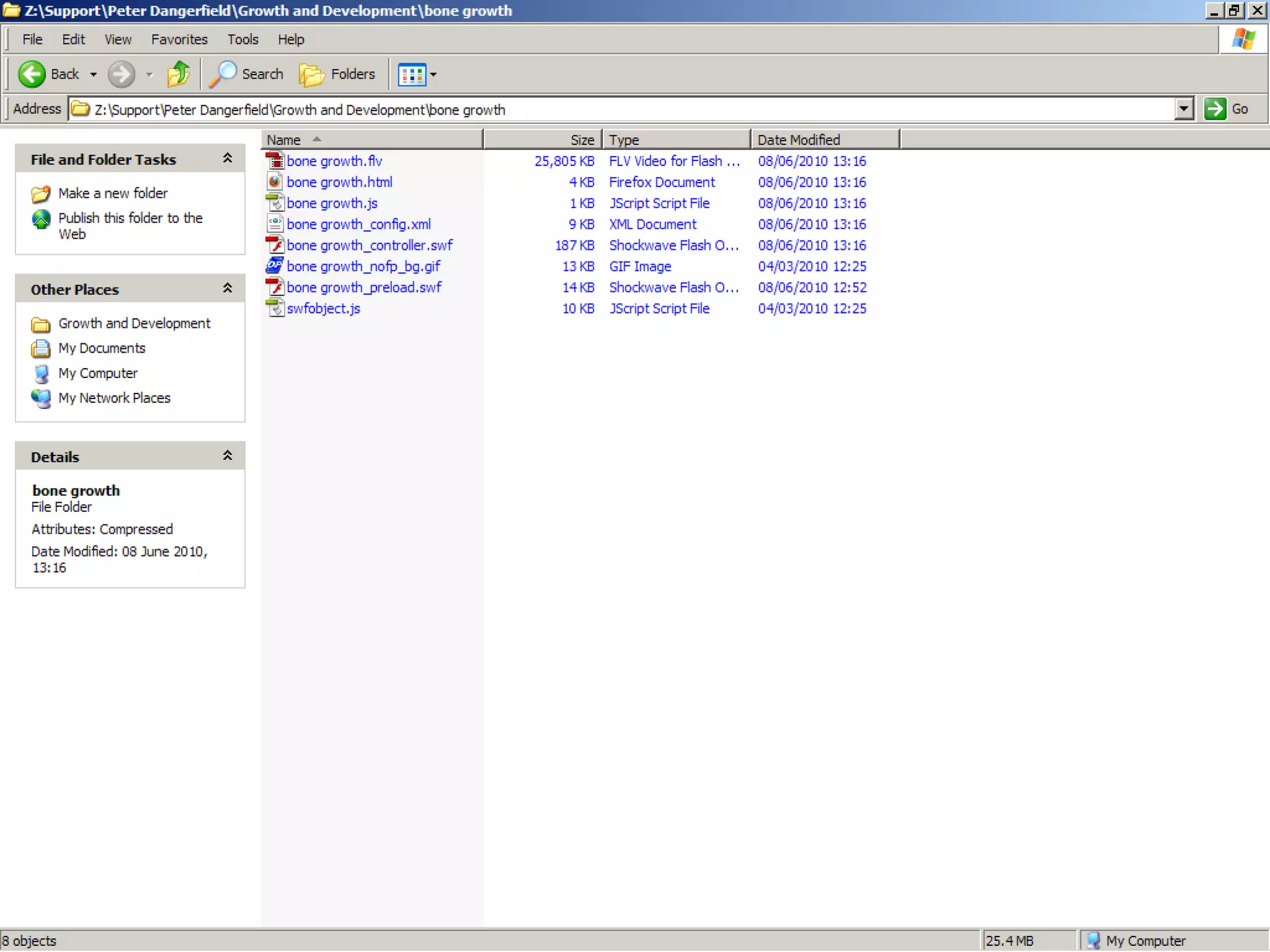Collapse the Details panel
The image size is (1270, 952).
(228, 456)
